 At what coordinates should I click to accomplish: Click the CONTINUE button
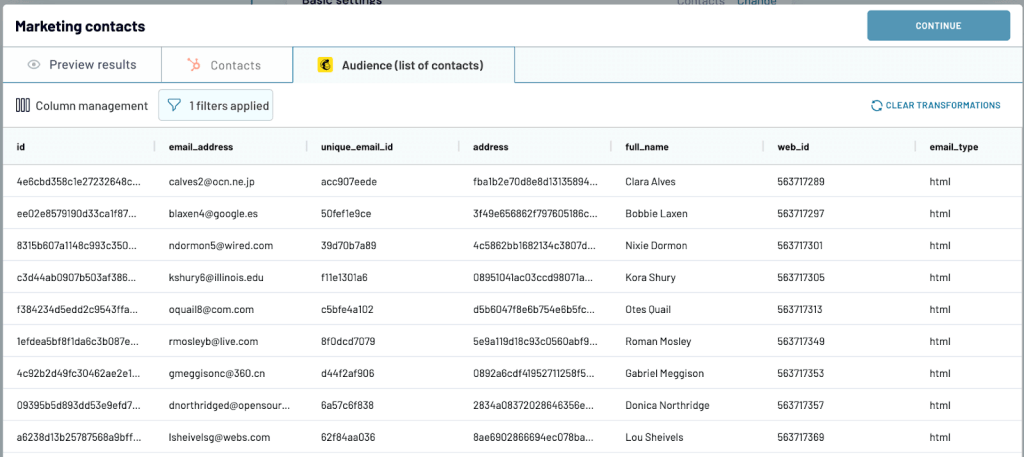(938, 25)
